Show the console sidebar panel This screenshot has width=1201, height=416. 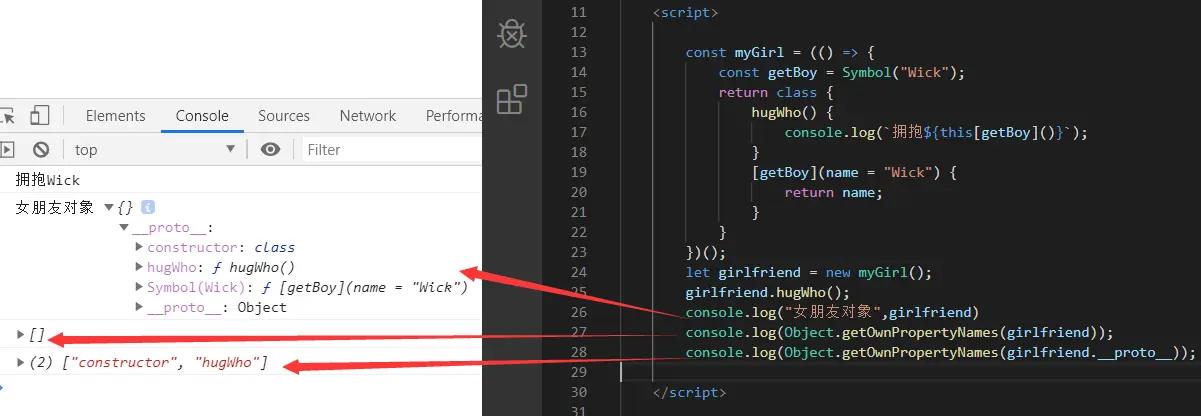(7, 149)
